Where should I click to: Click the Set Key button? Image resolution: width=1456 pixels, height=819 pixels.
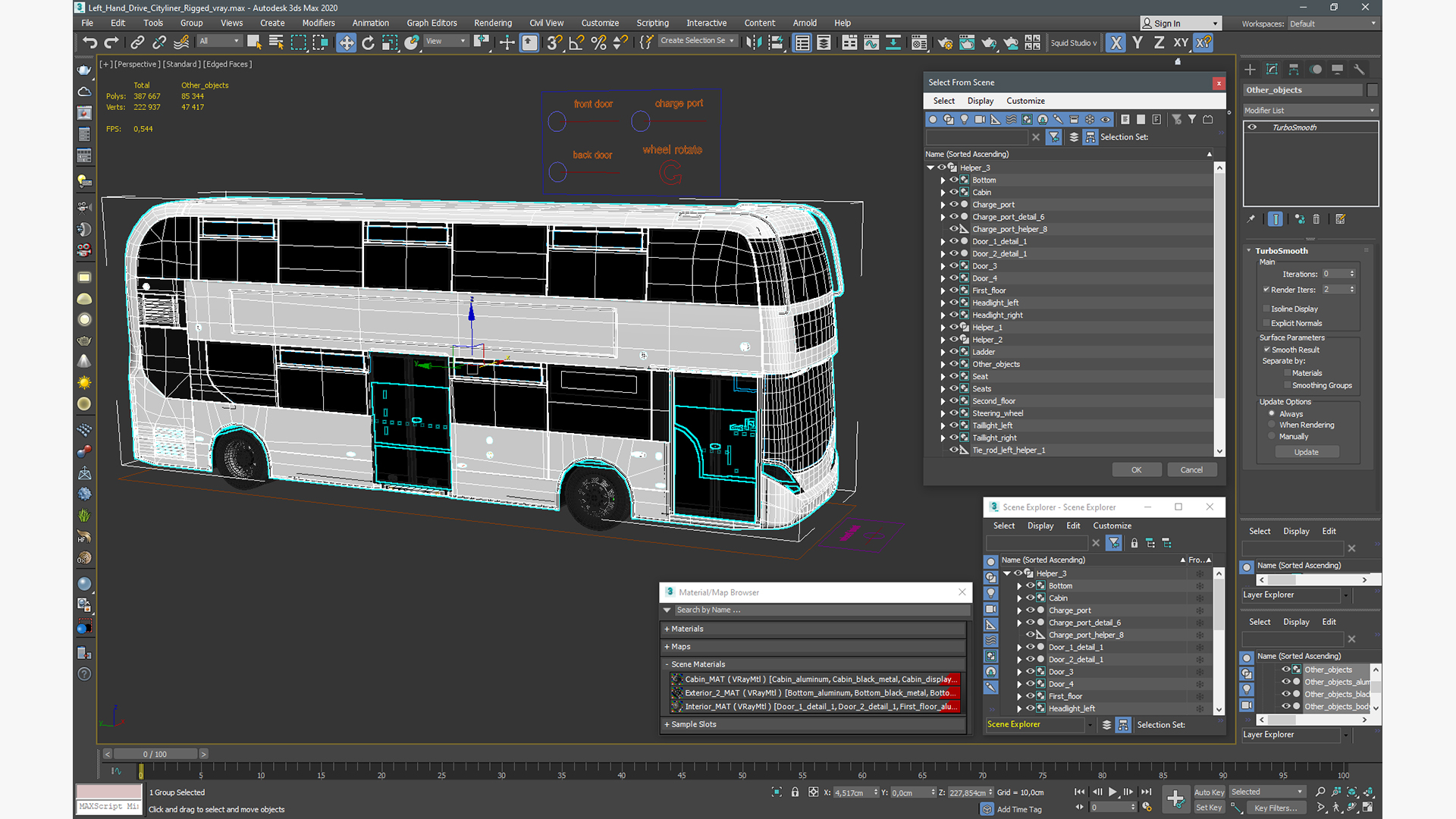click(x=1209, y=808)
